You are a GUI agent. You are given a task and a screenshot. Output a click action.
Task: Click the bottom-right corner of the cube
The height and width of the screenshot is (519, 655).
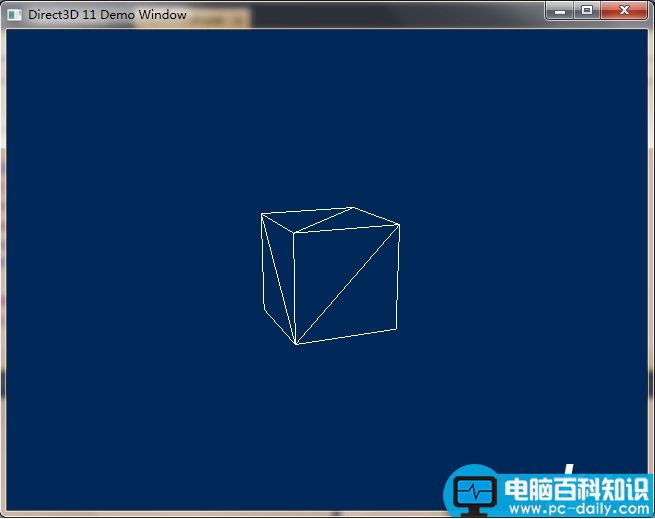(398, 328)
